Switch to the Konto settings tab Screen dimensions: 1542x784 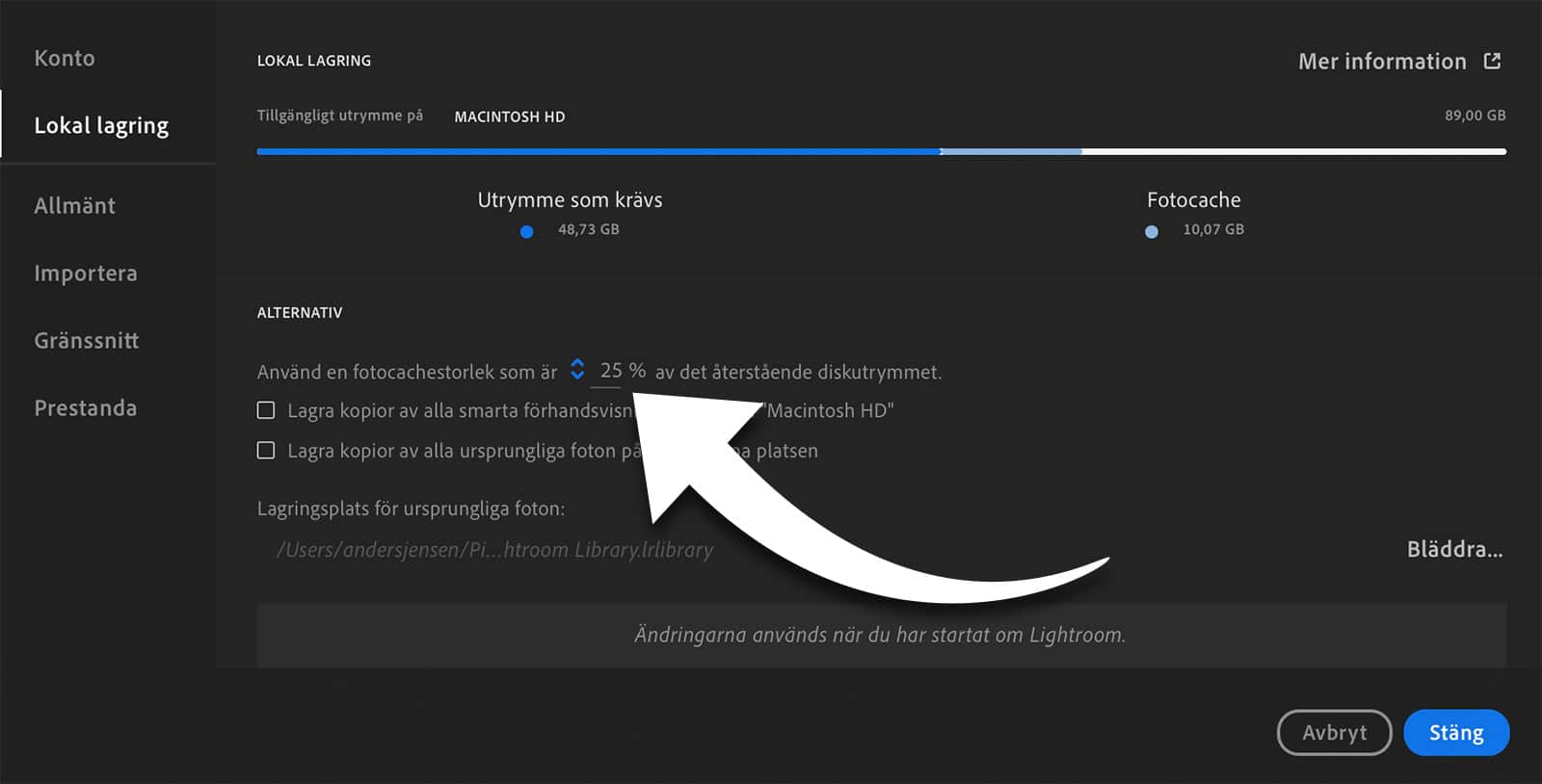[65, 58]
